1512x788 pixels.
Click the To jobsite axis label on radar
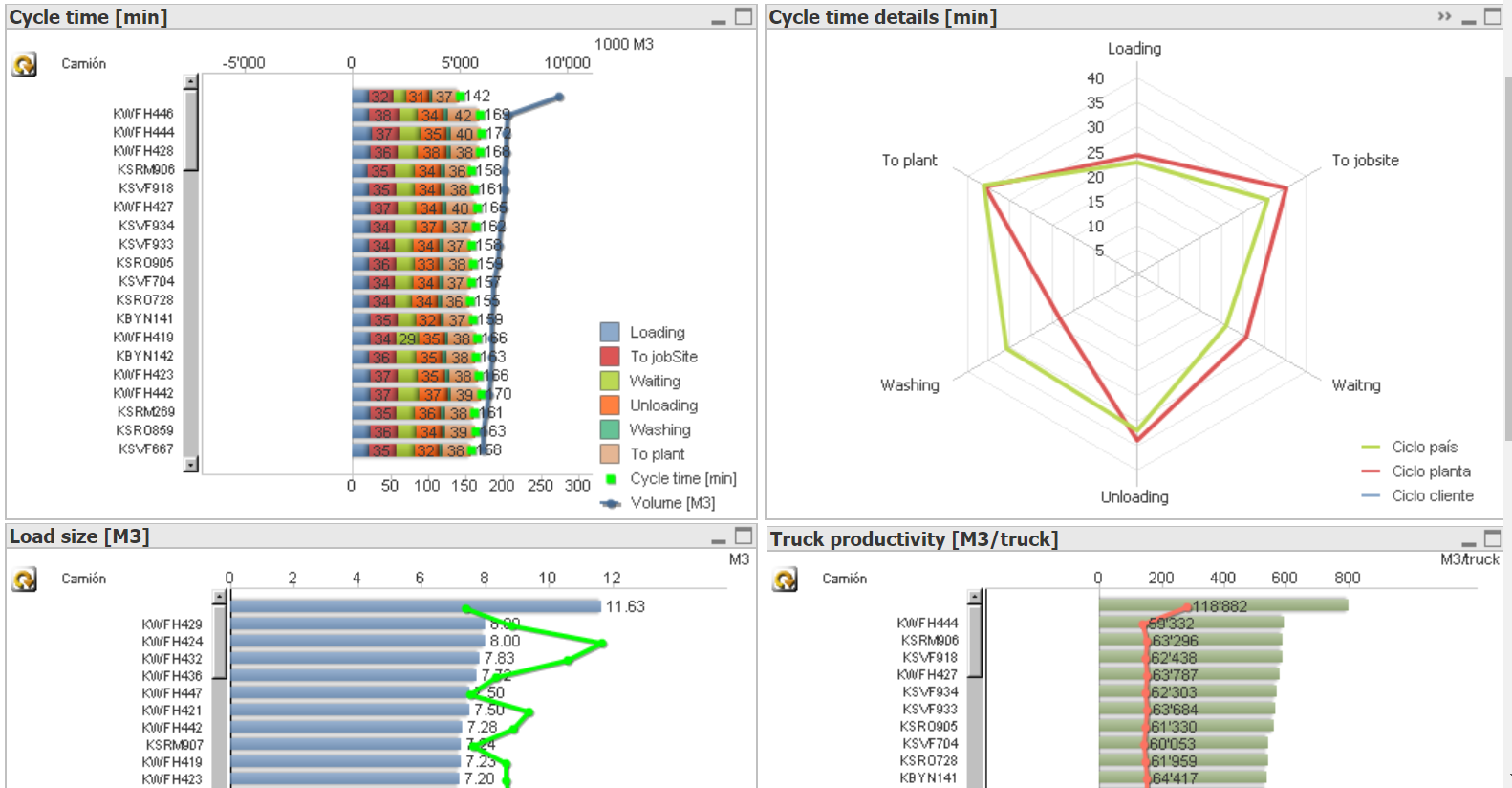[x=1365, y=161]
